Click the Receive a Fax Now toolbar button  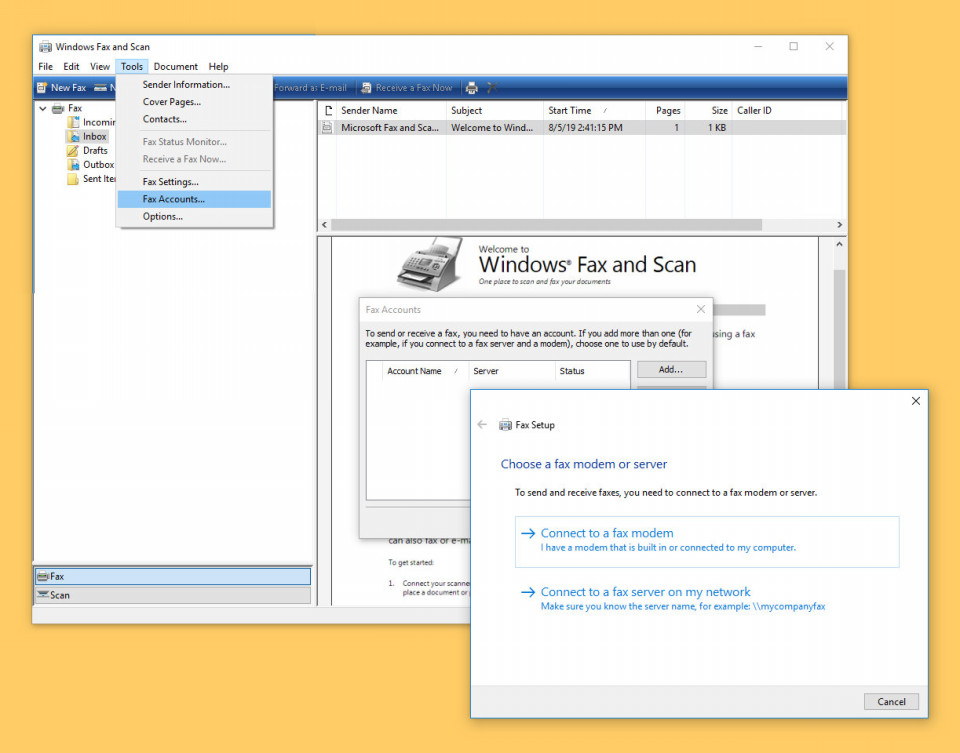(x=407, y=88)
